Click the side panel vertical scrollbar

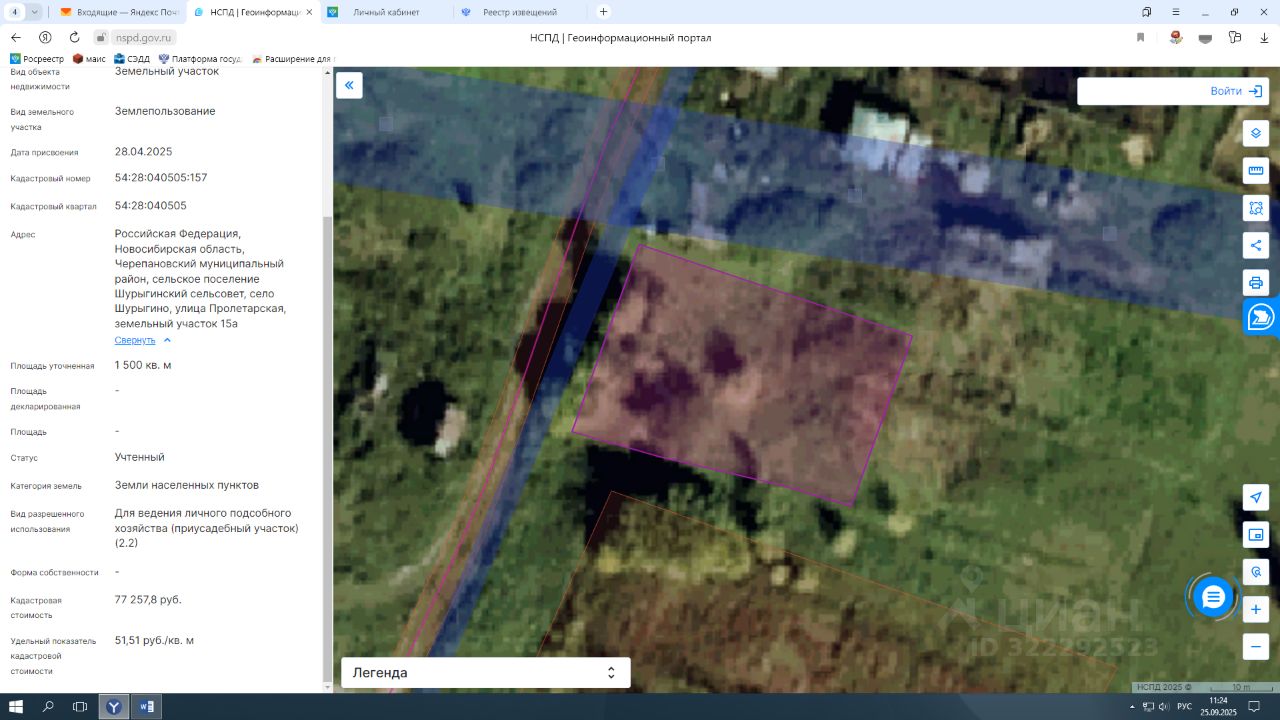tap(326, 450)
